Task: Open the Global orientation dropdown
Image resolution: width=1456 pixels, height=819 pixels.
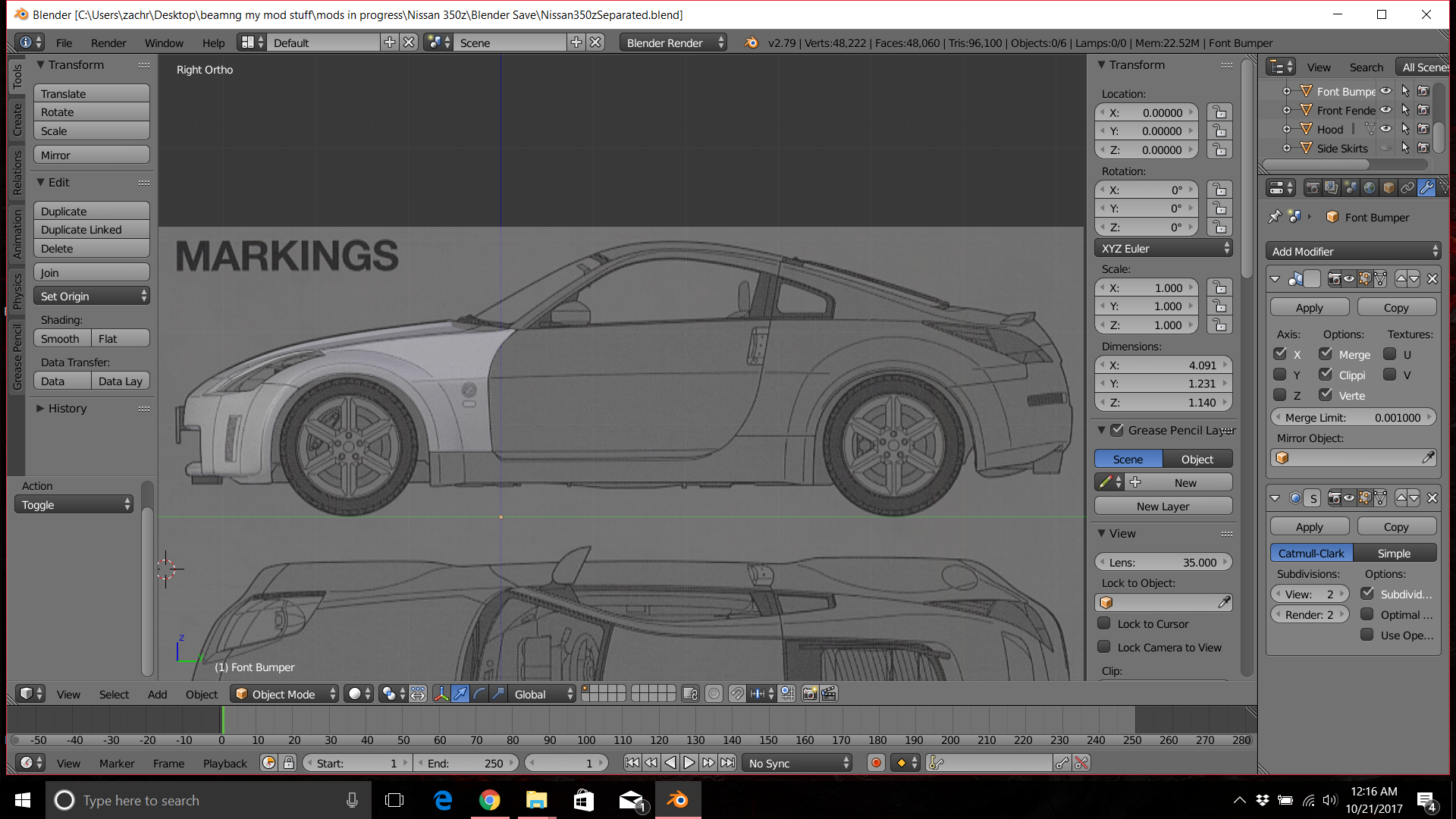Action: coord(541,694)
